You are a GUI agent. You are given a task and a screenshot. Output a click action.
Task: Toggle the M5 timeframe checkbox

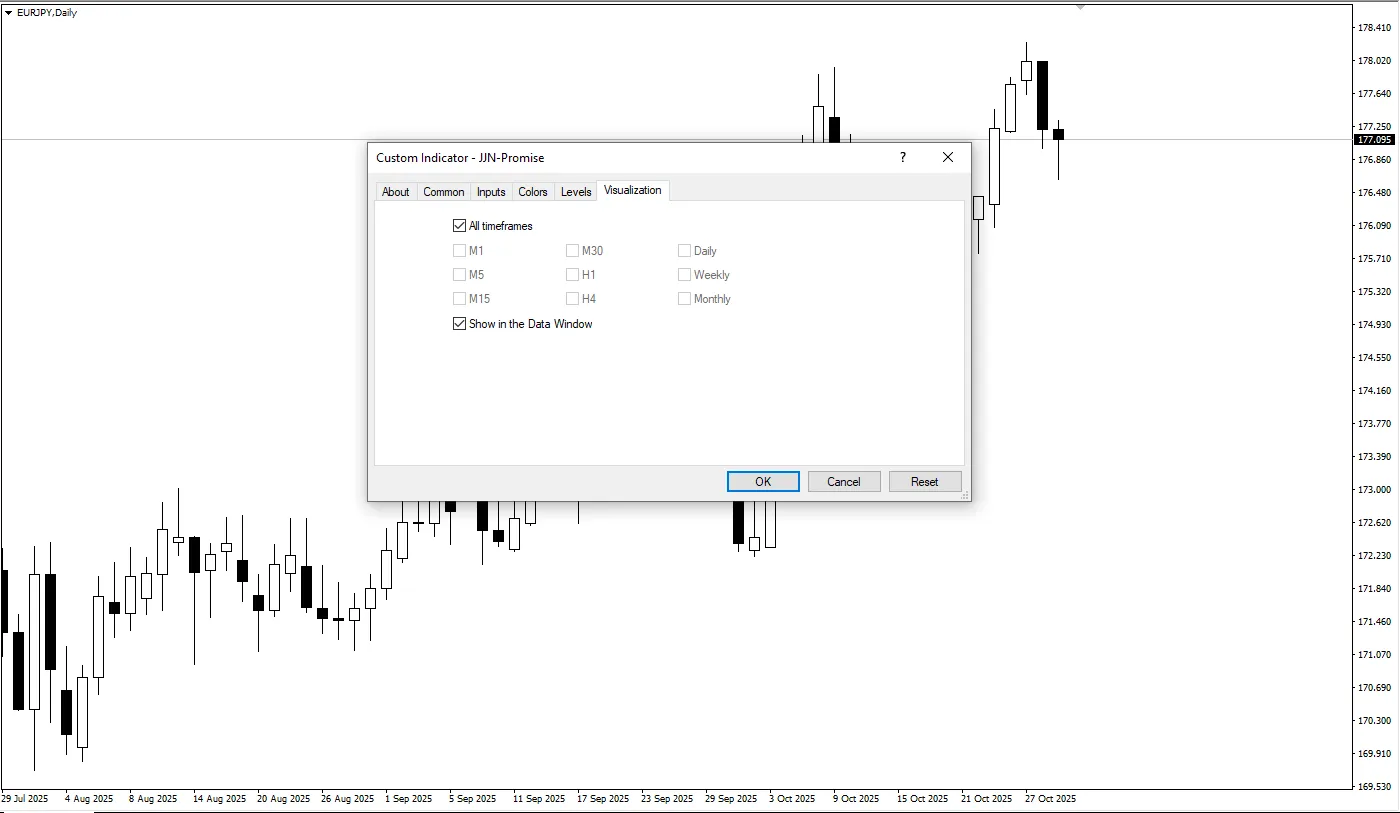460,274
